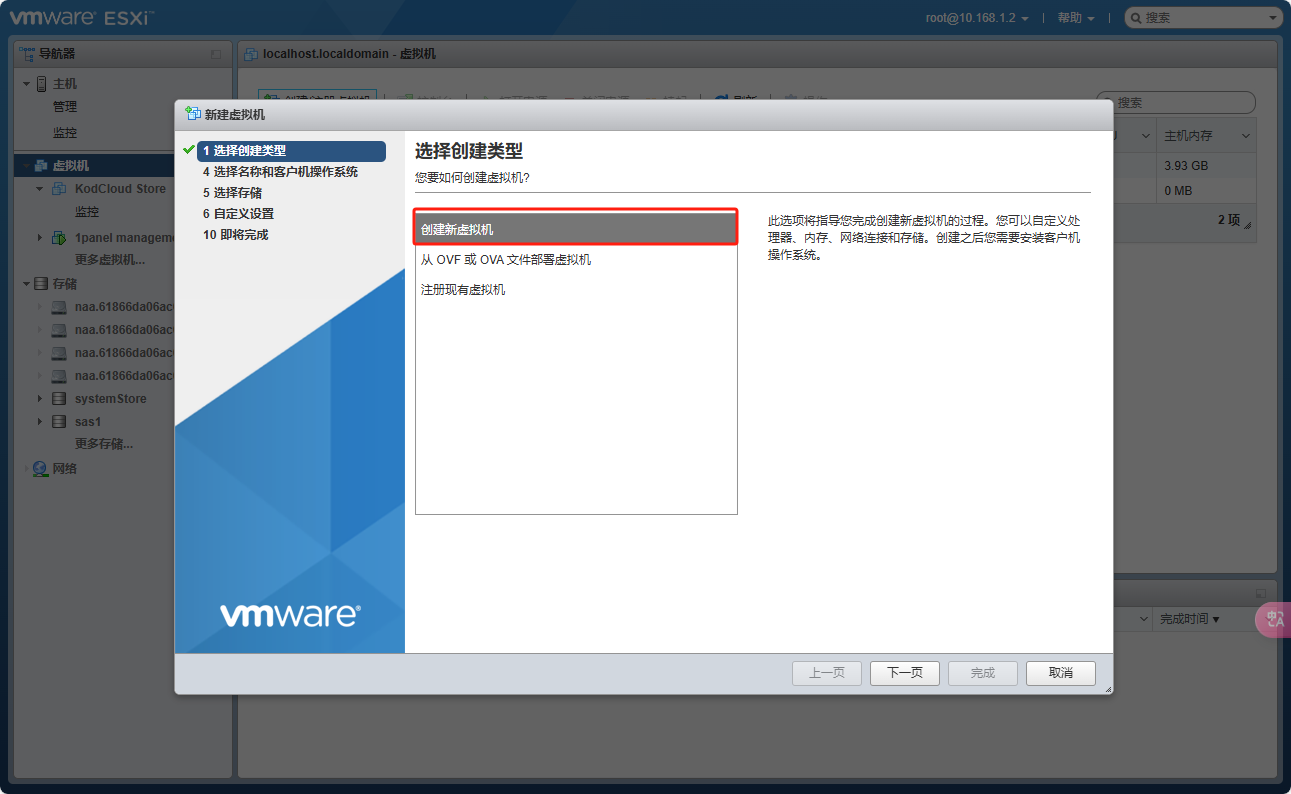This screenshot has height=794, width=1291.
Task: Click the systemStore datastore icon
Action: coord(59,399)
